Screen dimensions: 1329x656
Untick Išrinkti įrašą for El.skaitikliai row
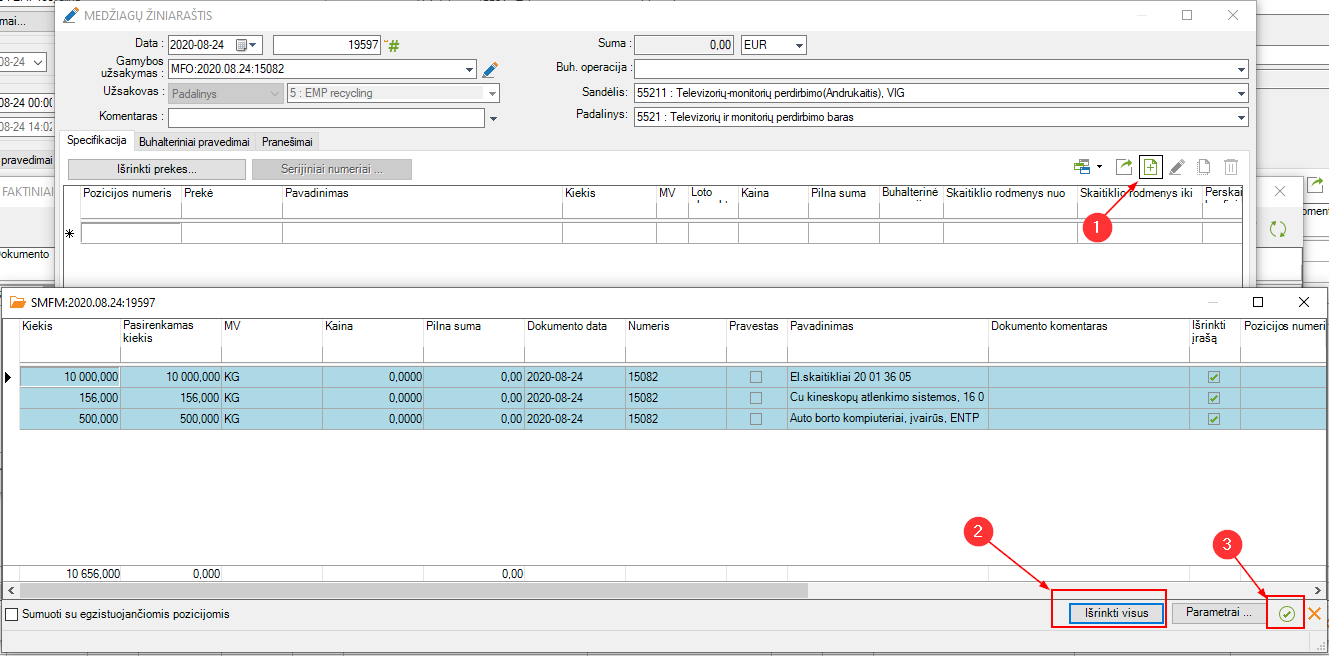(x=1214, y=377)
